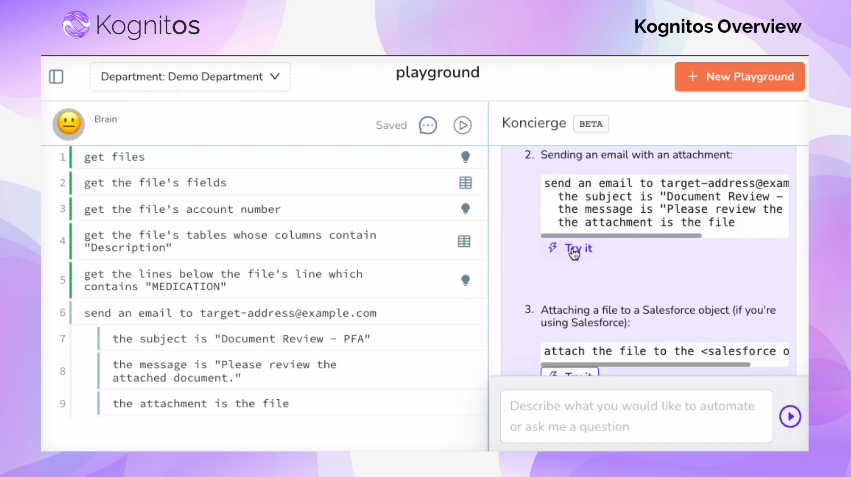This screenshot has width=851, height=477.
Task: Open table icon on the "Description" columns line
Action: click(464, 241)
